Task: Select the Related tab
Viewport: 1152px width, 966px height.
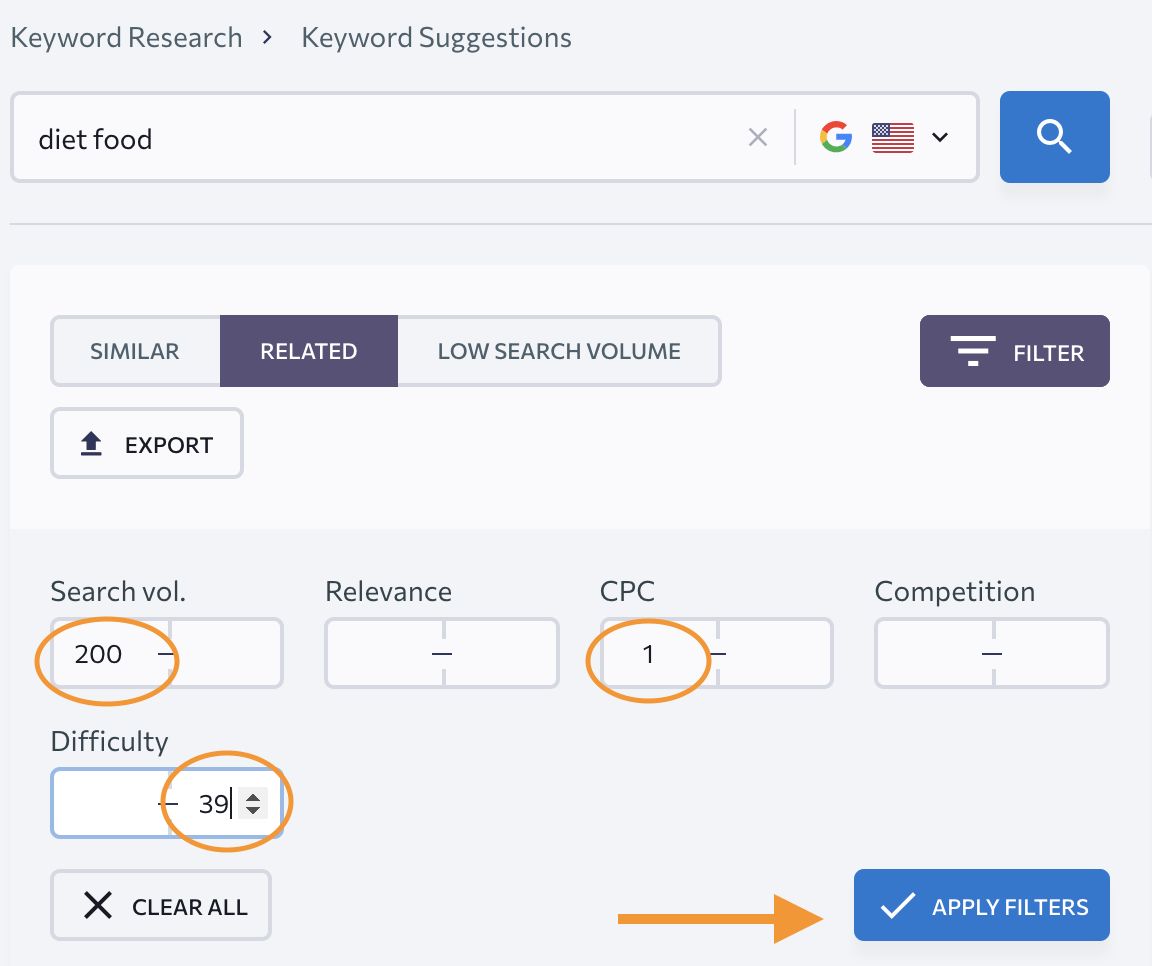Action: tap(308, 351)
